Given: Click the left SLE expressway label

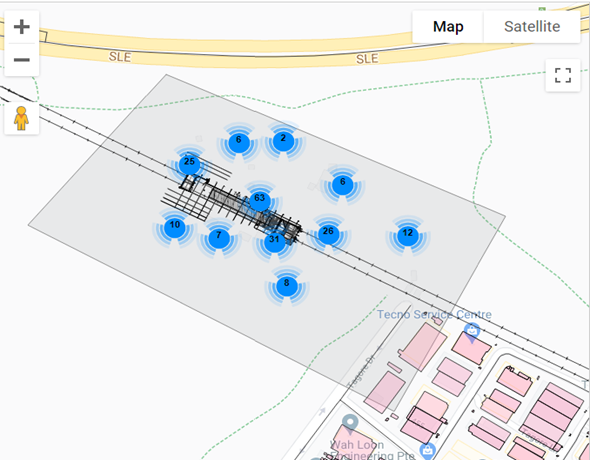Looking at the screenshot, I should (x=120, y=57).
